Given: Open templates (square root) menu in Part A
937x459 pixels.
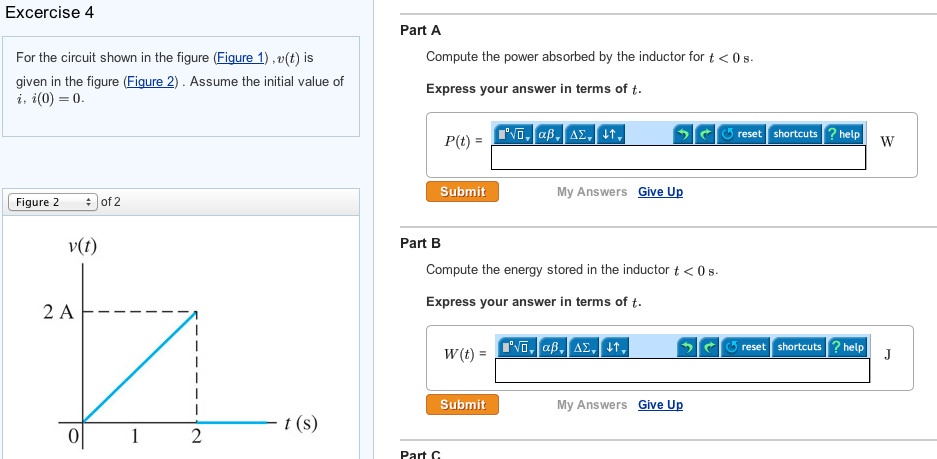Looking at the screenshot, I should click(x=514, y=134).
